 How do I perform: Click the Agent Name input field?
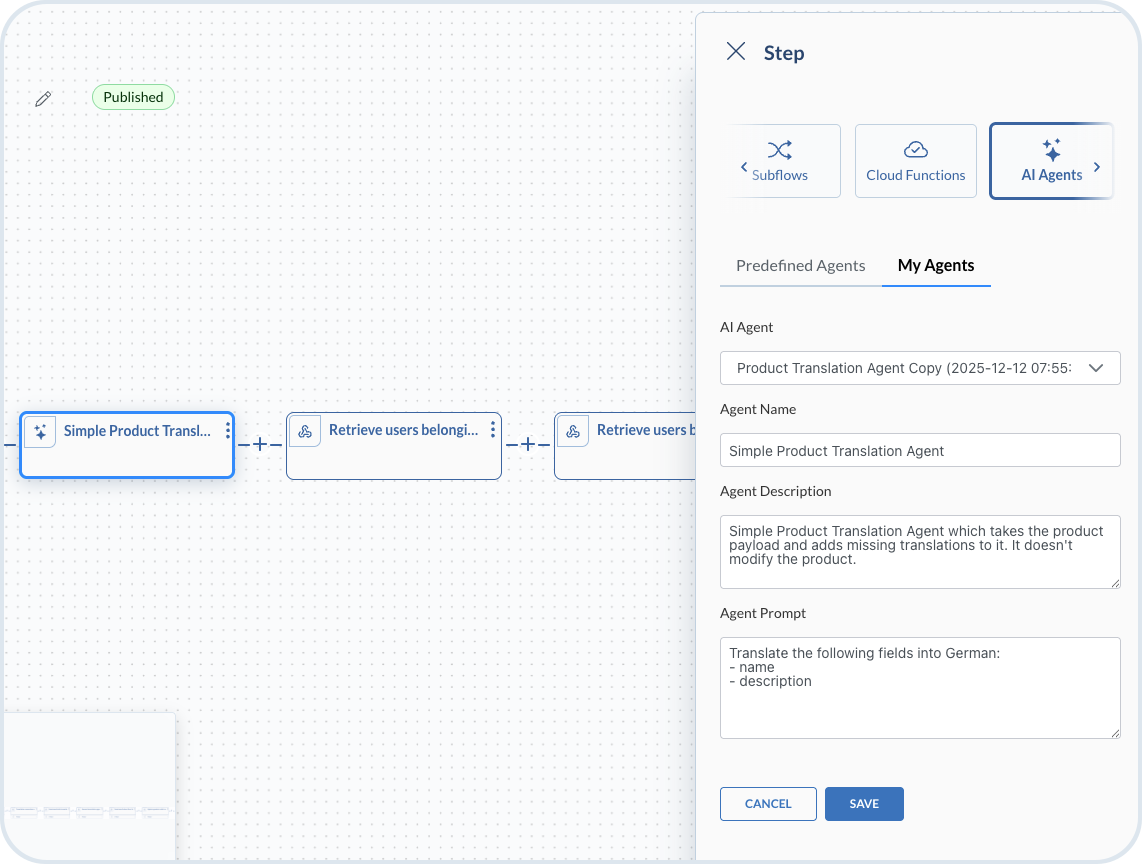click(919, 450)
